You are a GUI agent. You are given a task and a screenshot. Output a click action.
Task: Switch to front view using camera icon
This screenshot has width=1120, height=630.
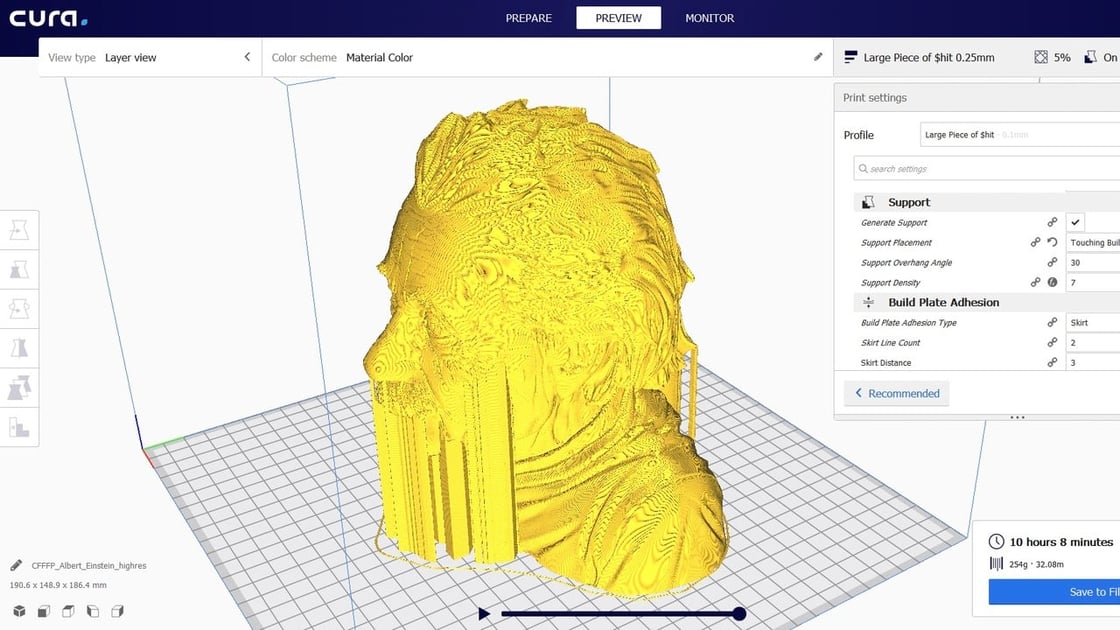click(41, 610)
